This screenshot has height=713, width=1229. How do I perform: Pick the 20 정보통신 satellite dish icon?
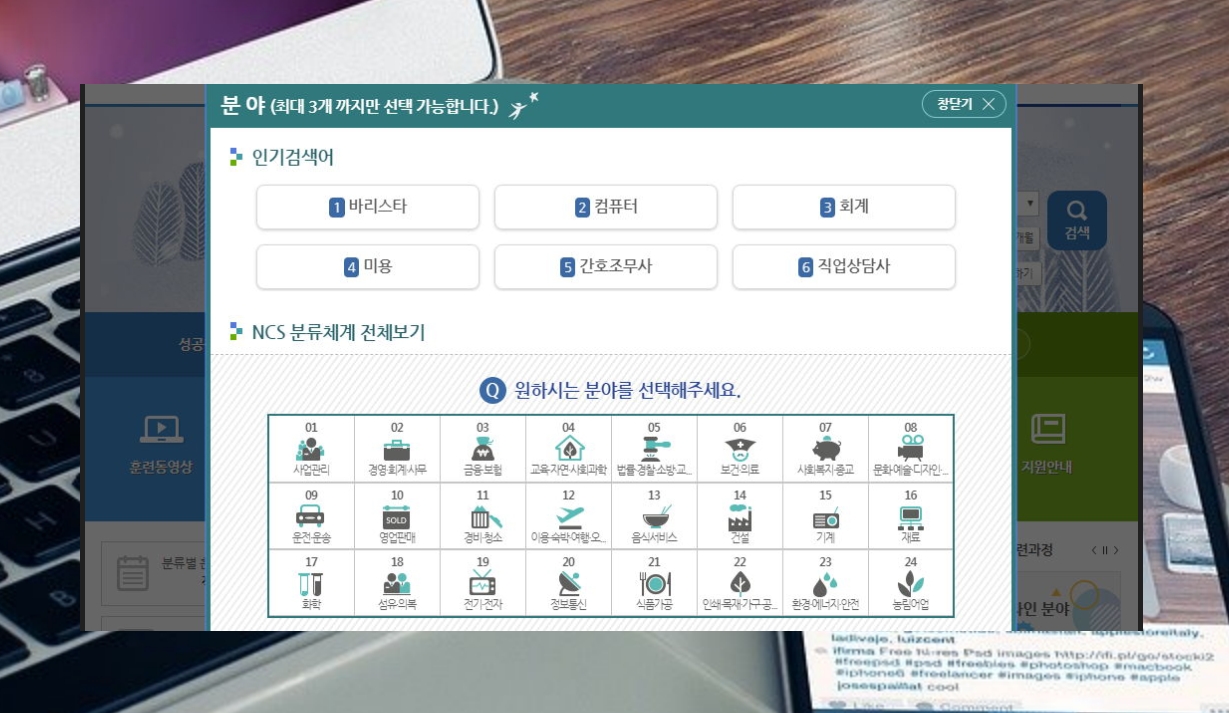[568, 583]
